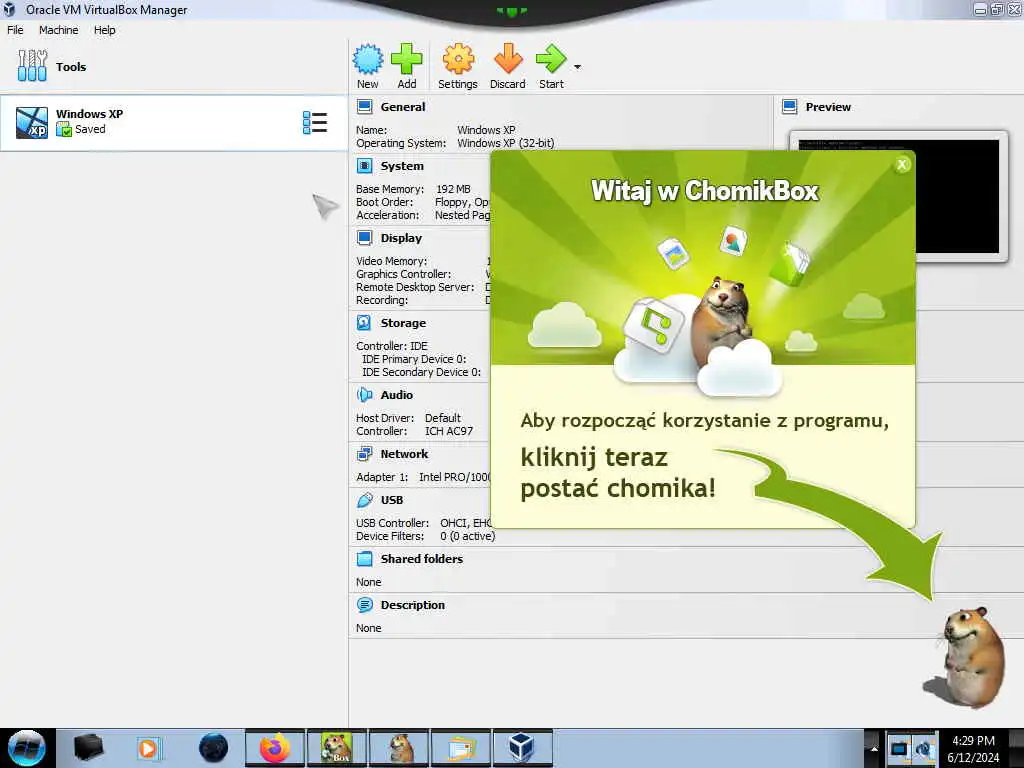Click the Saved state icon under Windows XP
Screen dimensions: 1024x768
tap(63, 129)
